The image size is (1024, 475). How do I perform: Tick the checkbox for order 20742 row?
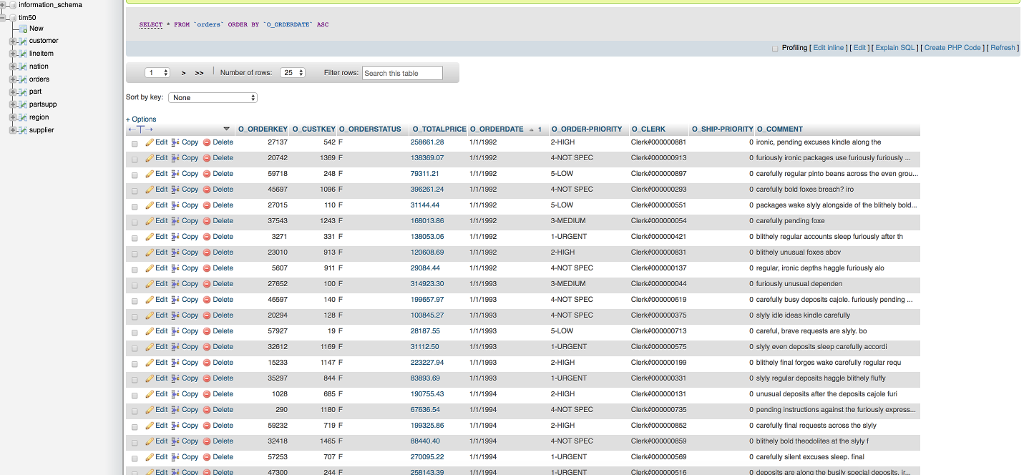click(x=135, y=159)
